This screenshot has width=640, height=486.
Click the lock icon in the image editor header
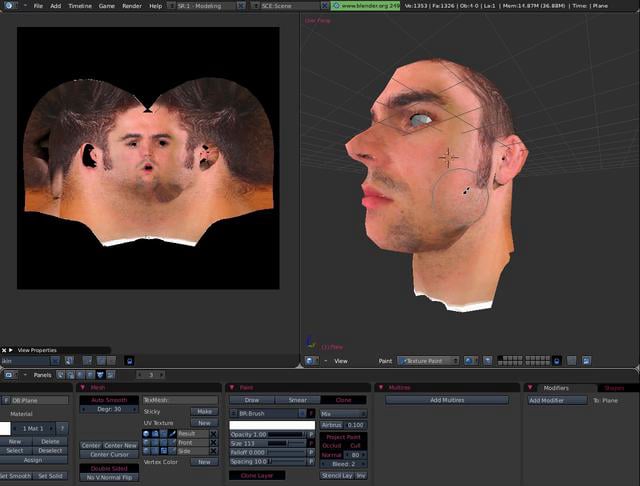pyautogui.click(x=129, y=361)
